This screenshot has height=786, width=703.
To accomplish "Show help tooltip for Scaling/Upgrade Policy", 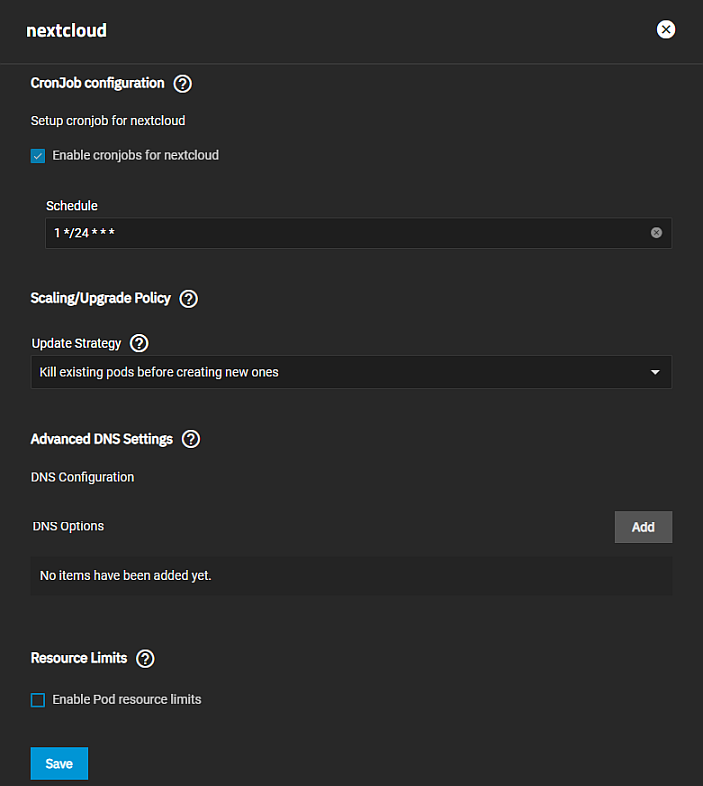I will click(189, 299).
